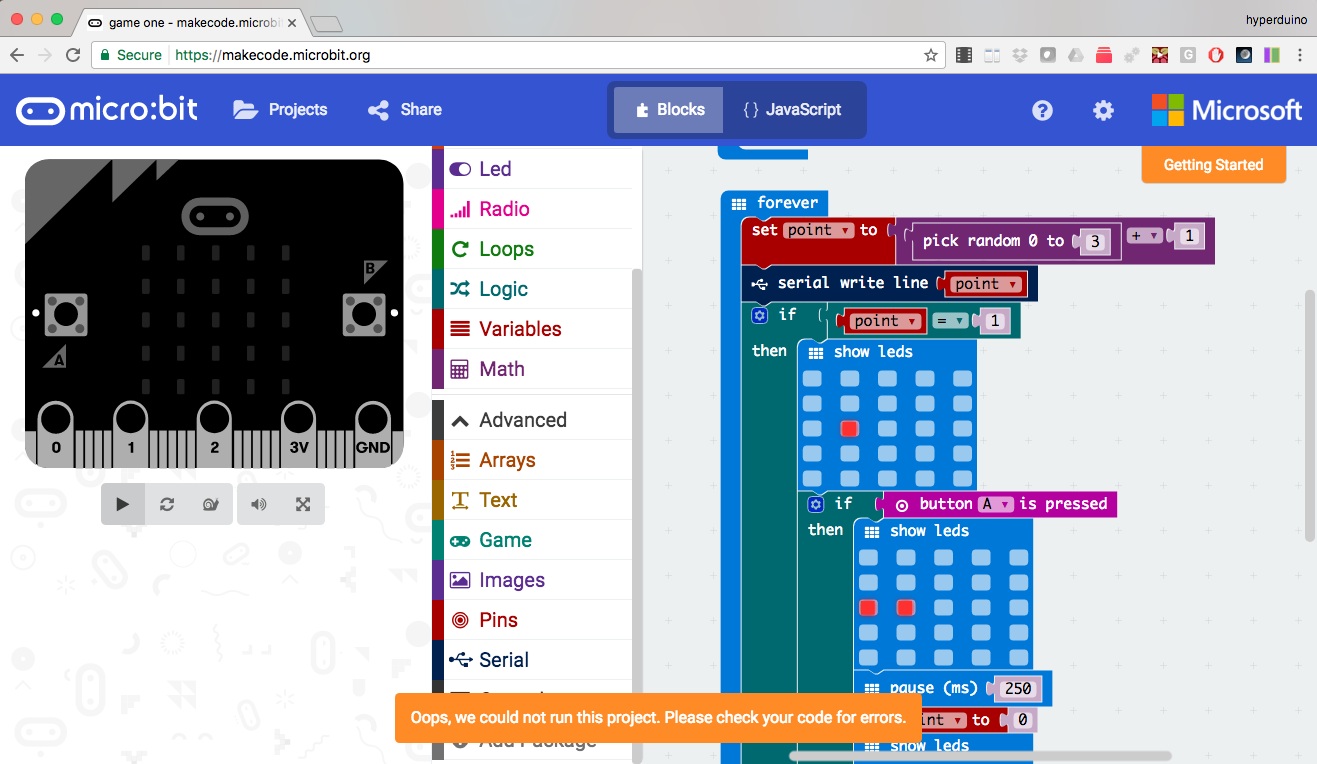Open the Help question mark menu
The image size is (1317, 764).
[1042, 110]
